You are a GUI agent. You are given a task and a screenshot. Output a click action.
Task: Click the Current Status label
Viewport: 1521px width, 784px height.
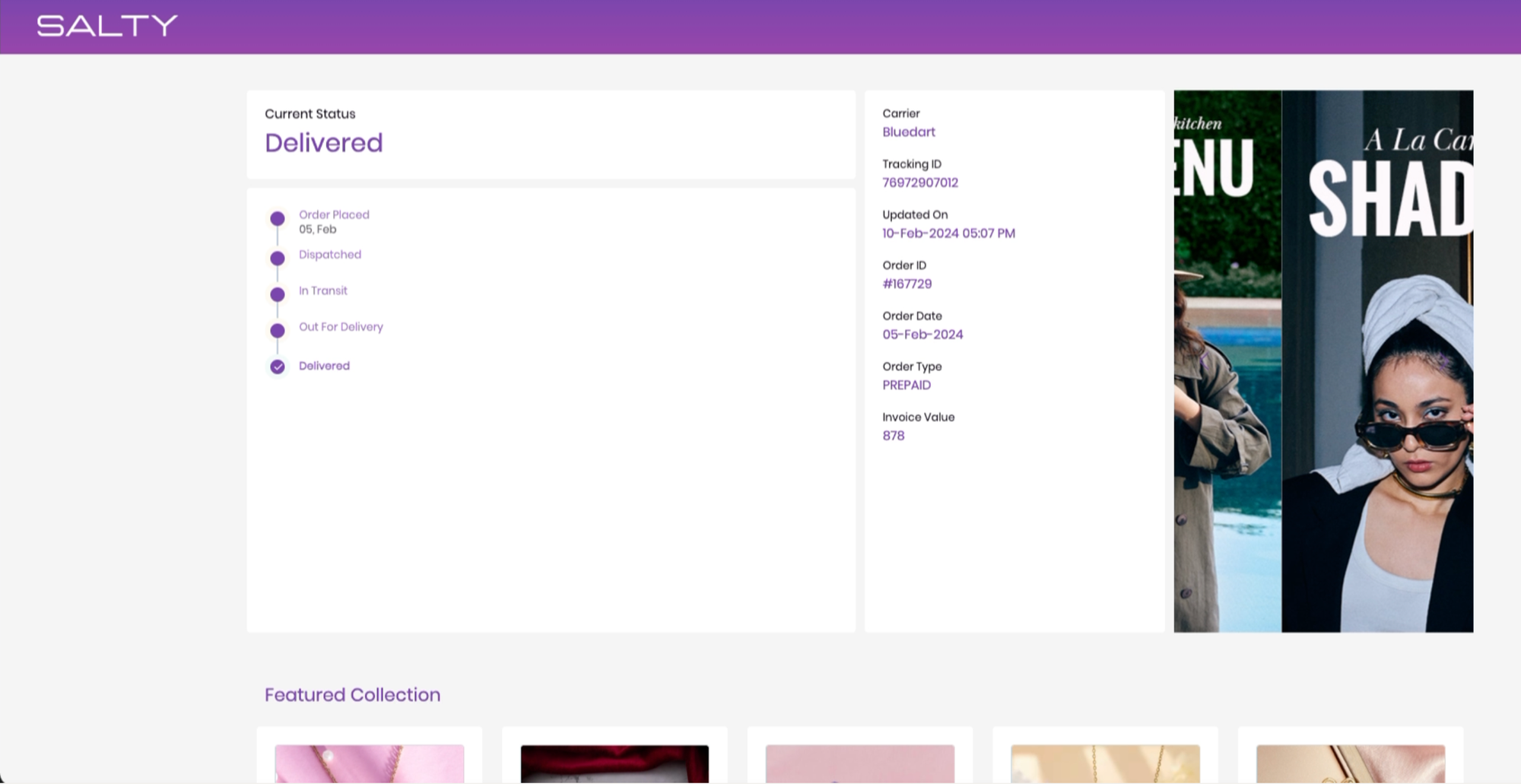coord(310,114)
